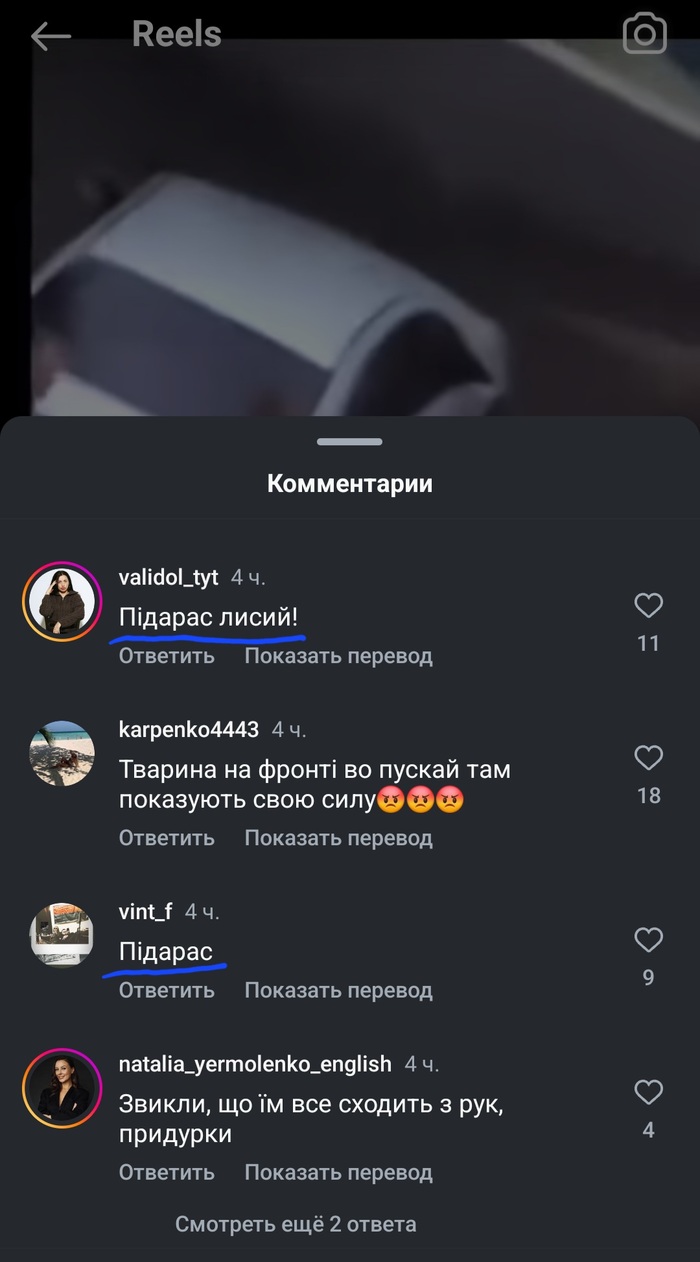Like the comment by vint_f
Image resolution: width=700 pixels, height=1262 pixels.
tap(649, 940)
